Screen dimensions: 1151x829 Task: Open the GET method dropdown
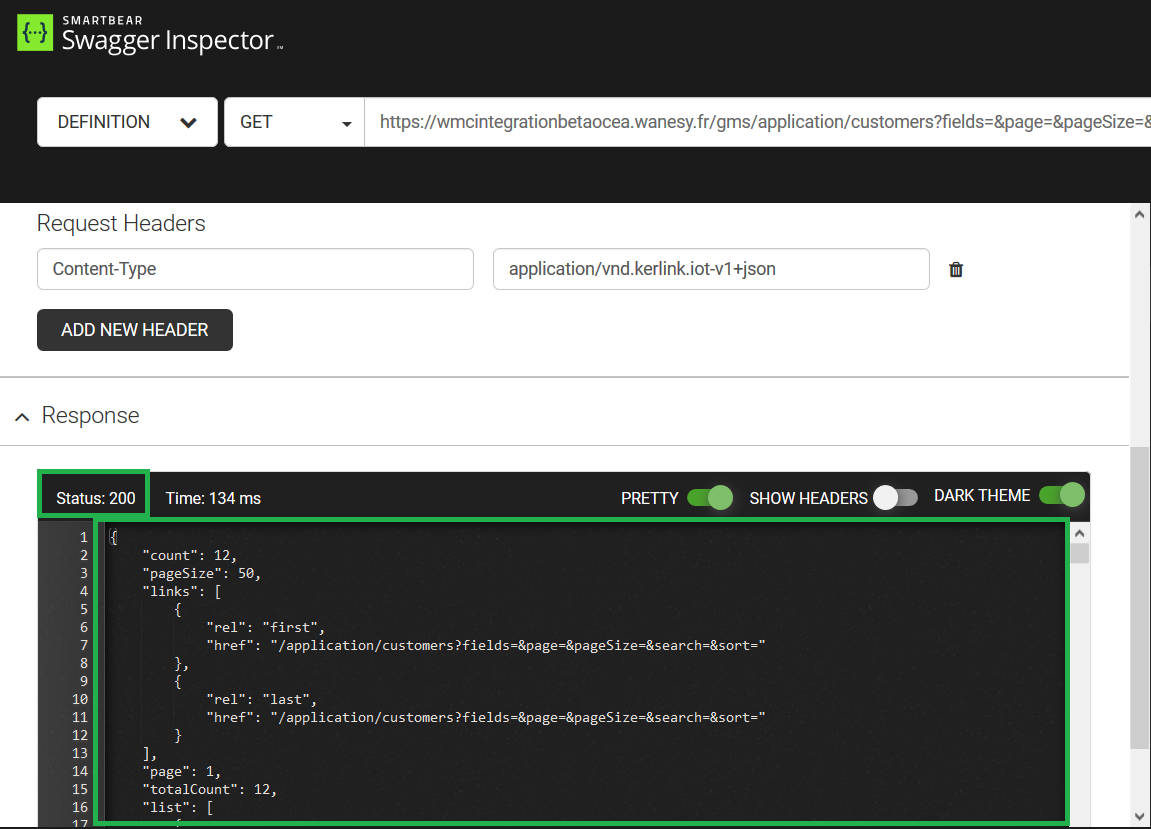294,122
